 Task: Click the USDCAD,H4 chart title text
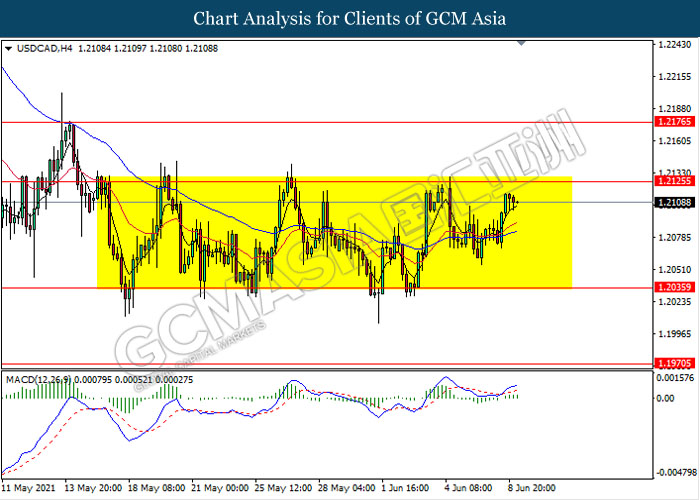(x=45, y=49)
